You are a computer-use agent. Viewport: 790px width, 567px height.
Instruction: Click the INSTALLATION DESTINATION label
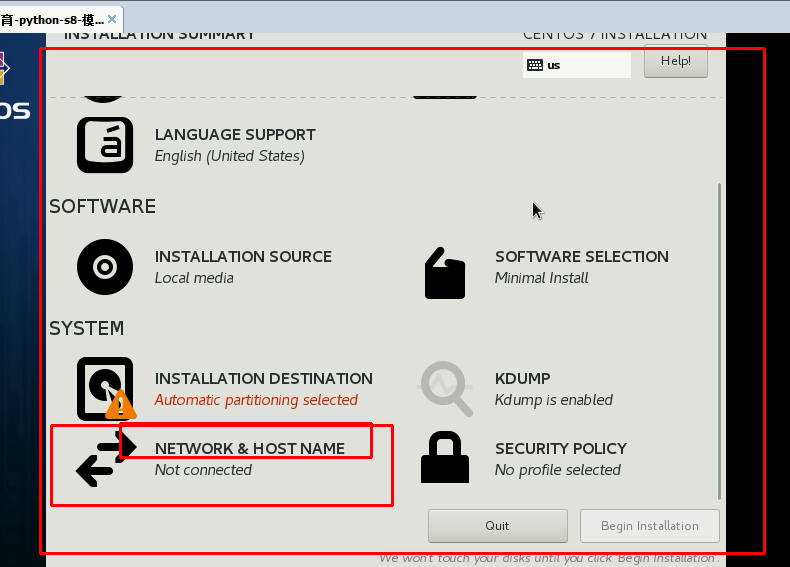(x=264, y=379)
